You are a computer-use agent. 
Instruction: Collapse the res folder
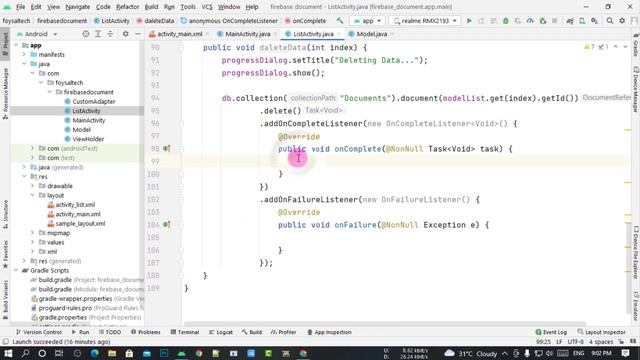(x=24, y=177)
